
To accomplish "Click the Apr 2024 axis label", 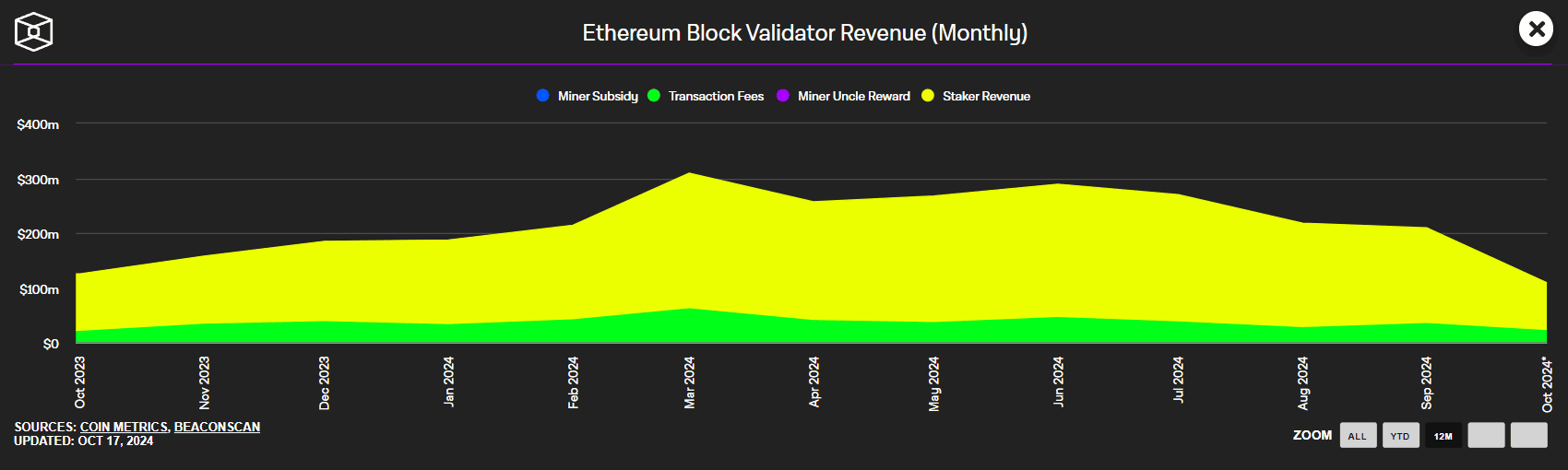I will (814, 382).
